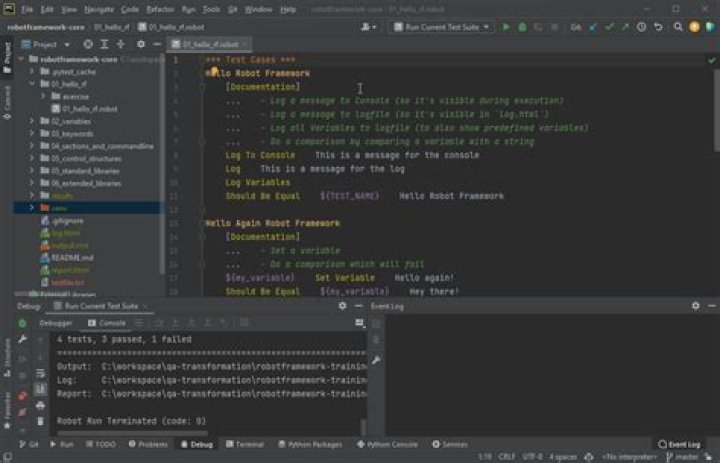Select the 01_hello_rf.robot file in tree
The height and width of the screenshot is (463, 720).
pyautogui.click(x=84, y=109)
